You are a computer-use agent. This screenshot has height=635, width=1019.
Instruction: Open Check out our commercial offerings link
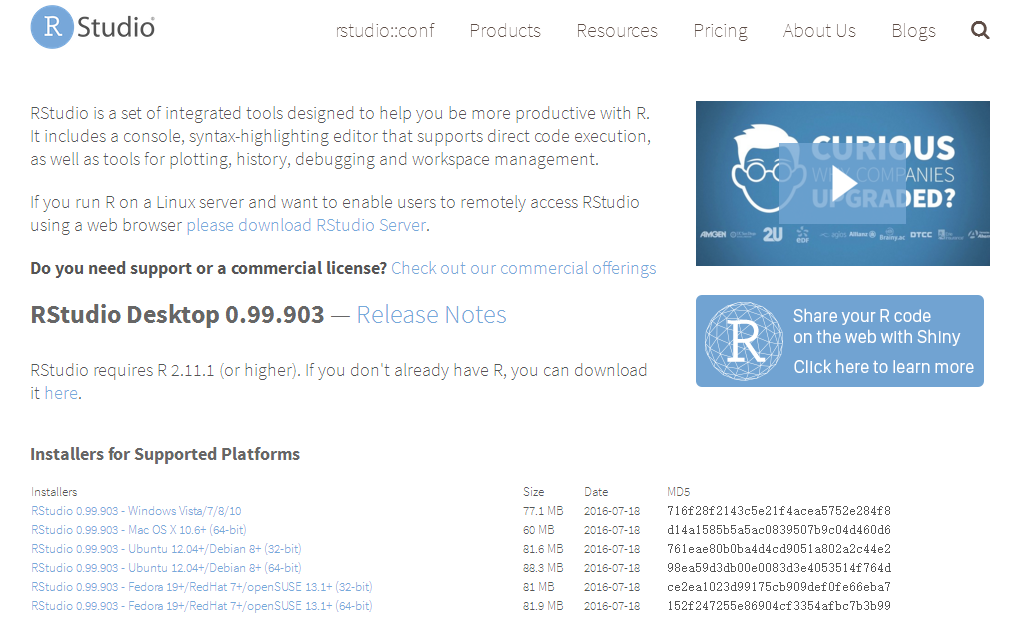point(524,268)
